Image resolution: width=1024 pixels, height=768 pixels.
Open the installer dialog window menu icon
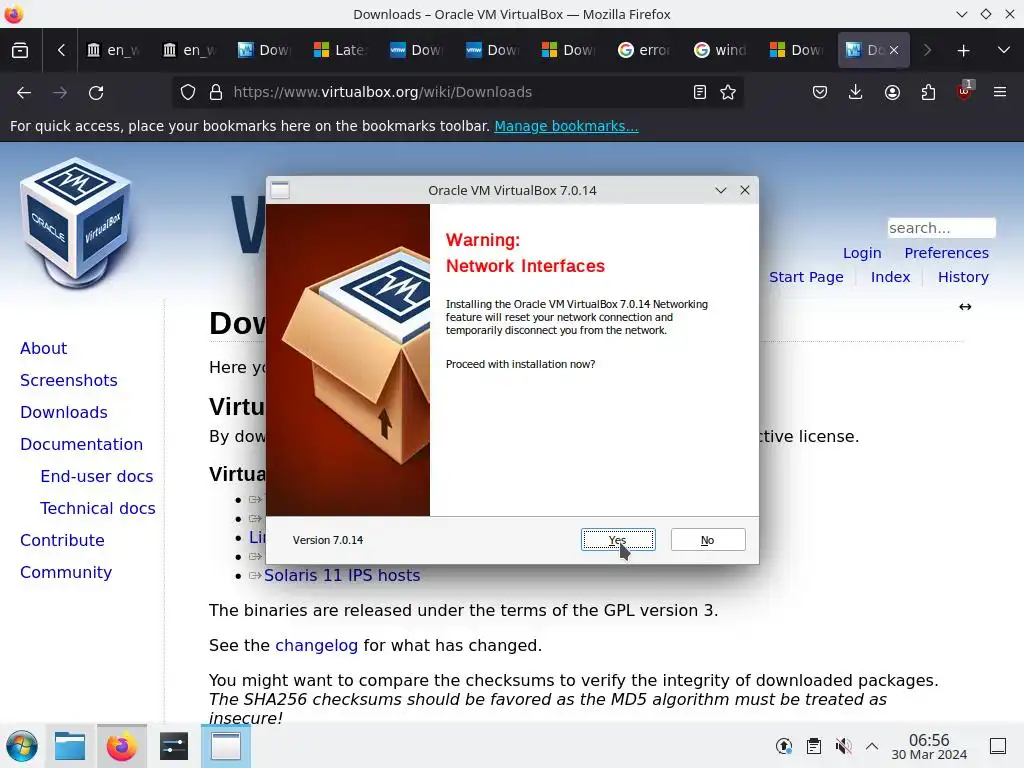[x=280, y=190]
